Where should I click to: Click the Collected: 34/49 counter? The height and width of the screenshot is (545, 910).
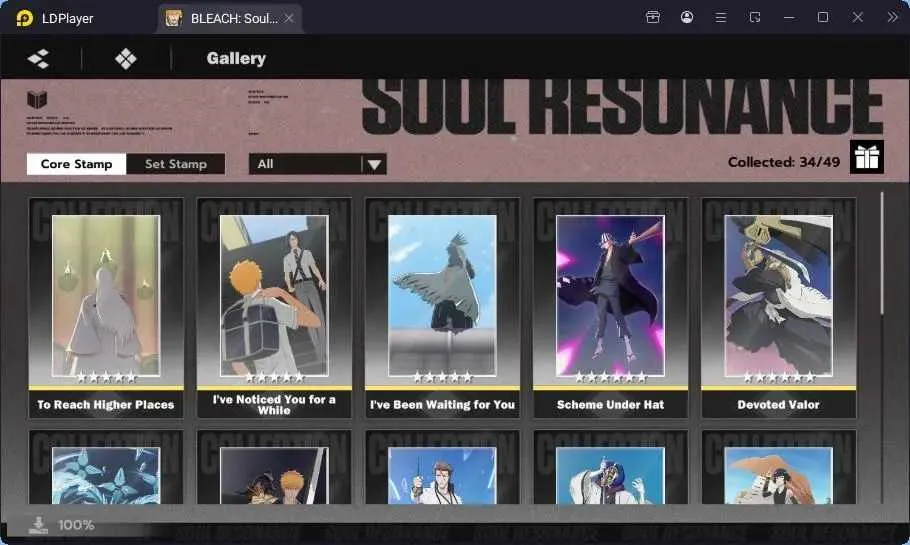pos(783,163)
